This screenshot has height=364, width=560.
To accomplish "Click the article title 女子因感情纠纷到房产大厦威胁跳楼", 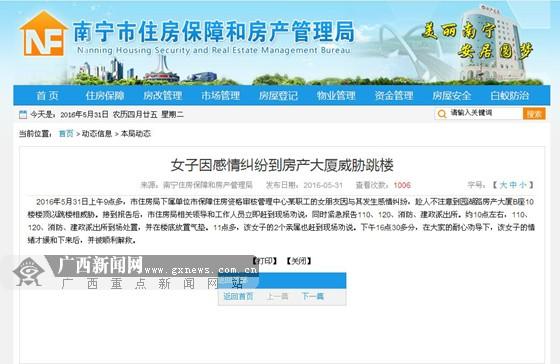I will click(282, 165).
